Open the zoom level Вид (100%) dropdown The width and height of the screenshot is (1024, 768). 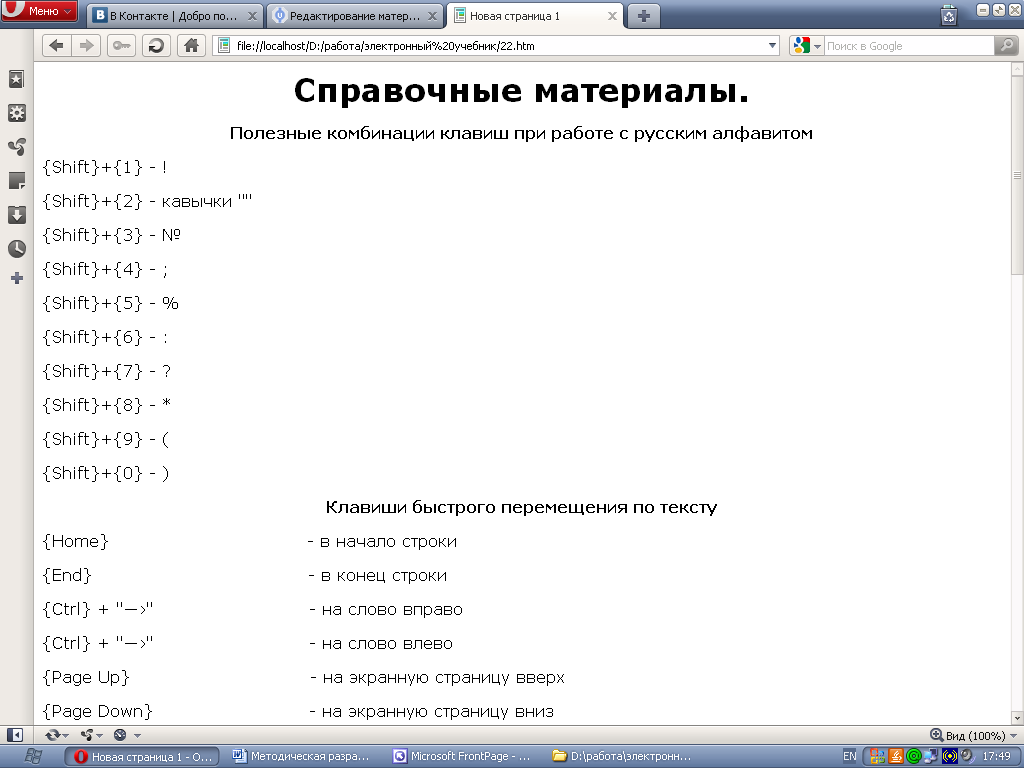(x=973, y=735)
